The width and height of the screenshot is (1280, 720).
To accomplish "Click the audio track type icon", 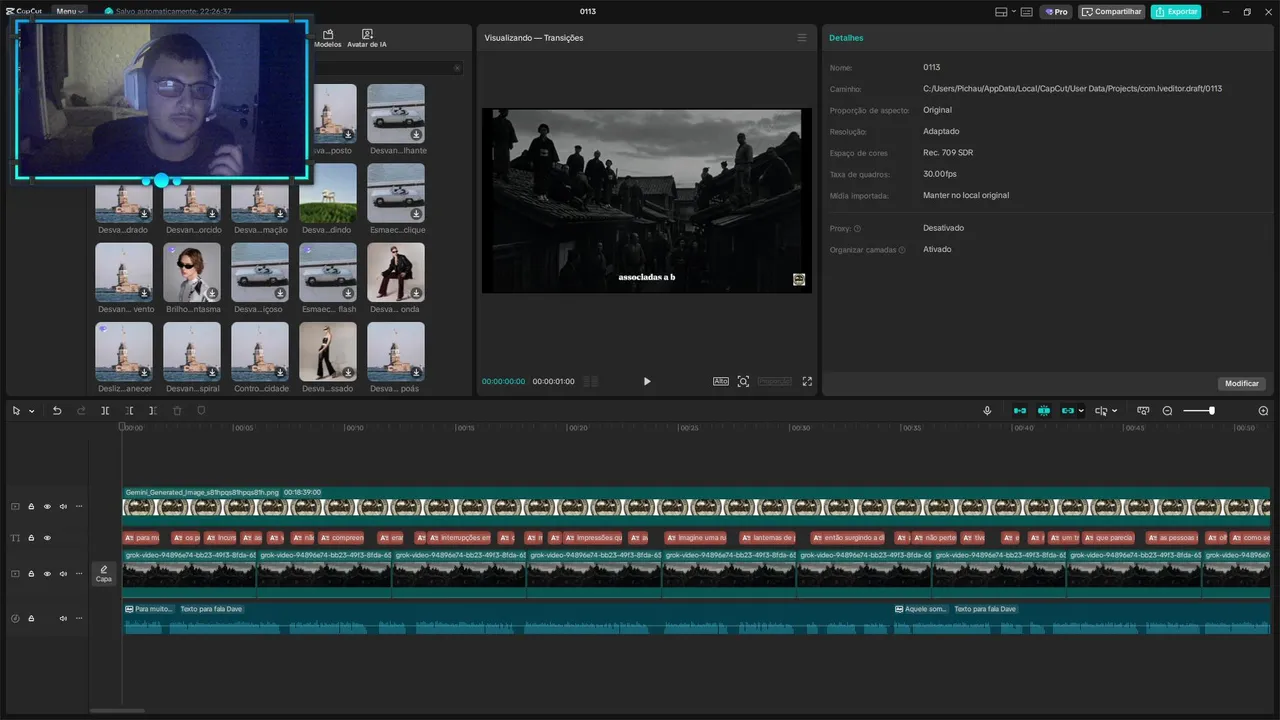I will (15, 618).
